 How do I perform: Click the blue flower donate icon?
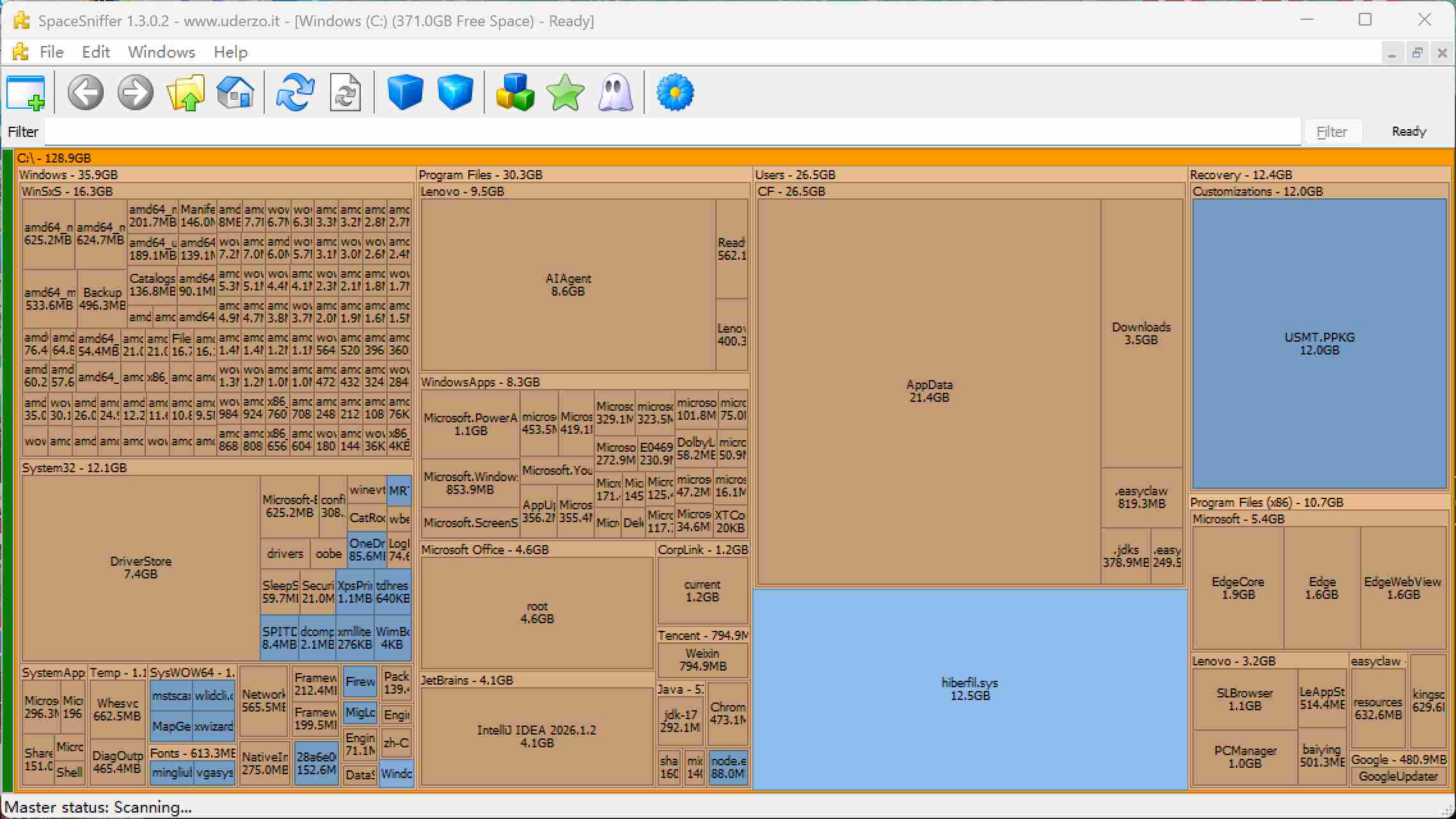(x=675, y=93)
